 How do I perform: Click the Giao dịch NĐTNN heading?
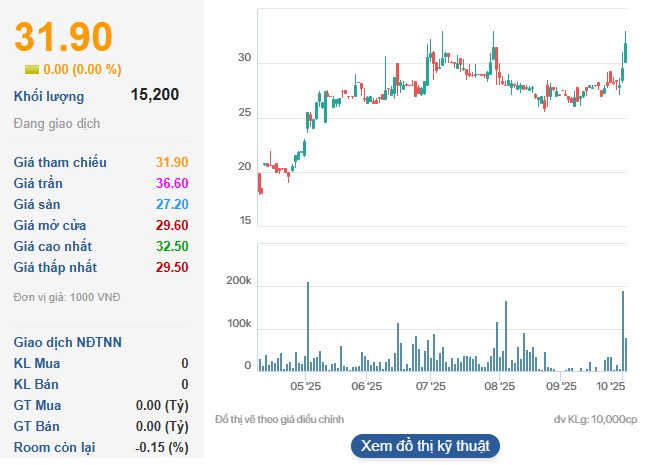68,342
